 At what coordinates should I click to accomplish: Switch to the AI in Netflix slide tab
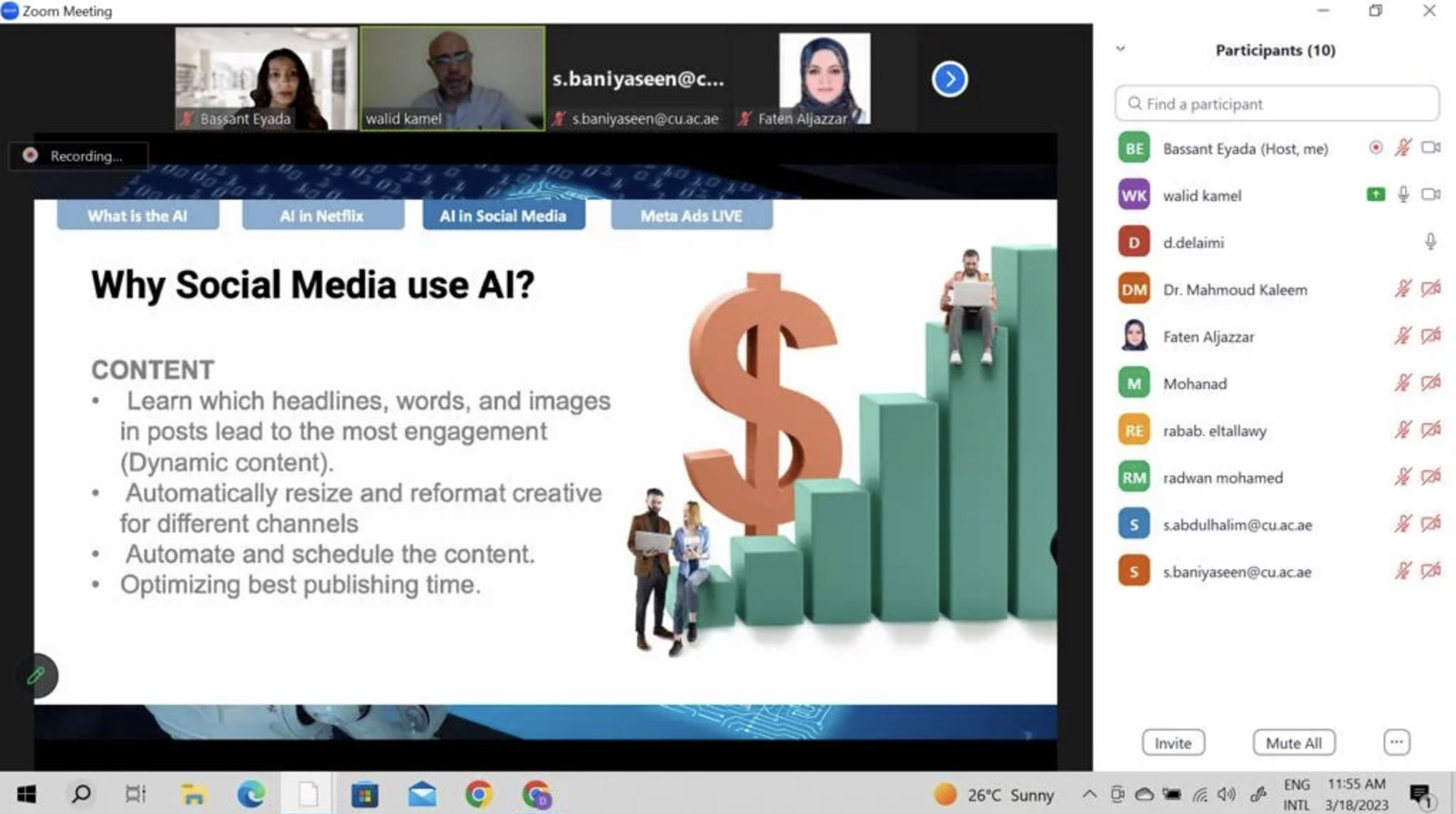[322, 216]
